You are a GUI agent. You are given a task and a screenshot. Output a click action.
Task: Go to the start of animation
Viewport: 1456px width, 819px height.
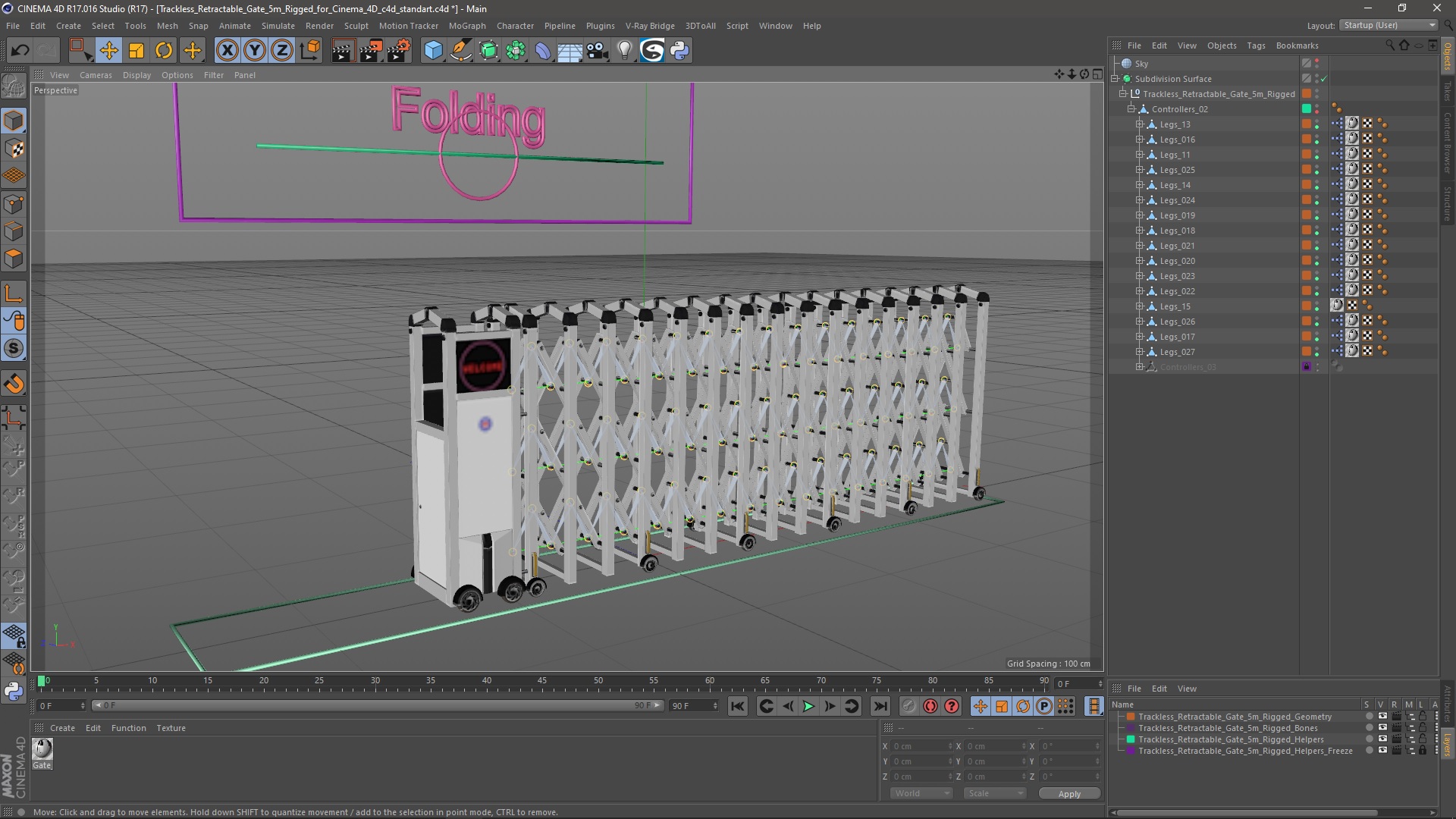(x=737, y=707)
